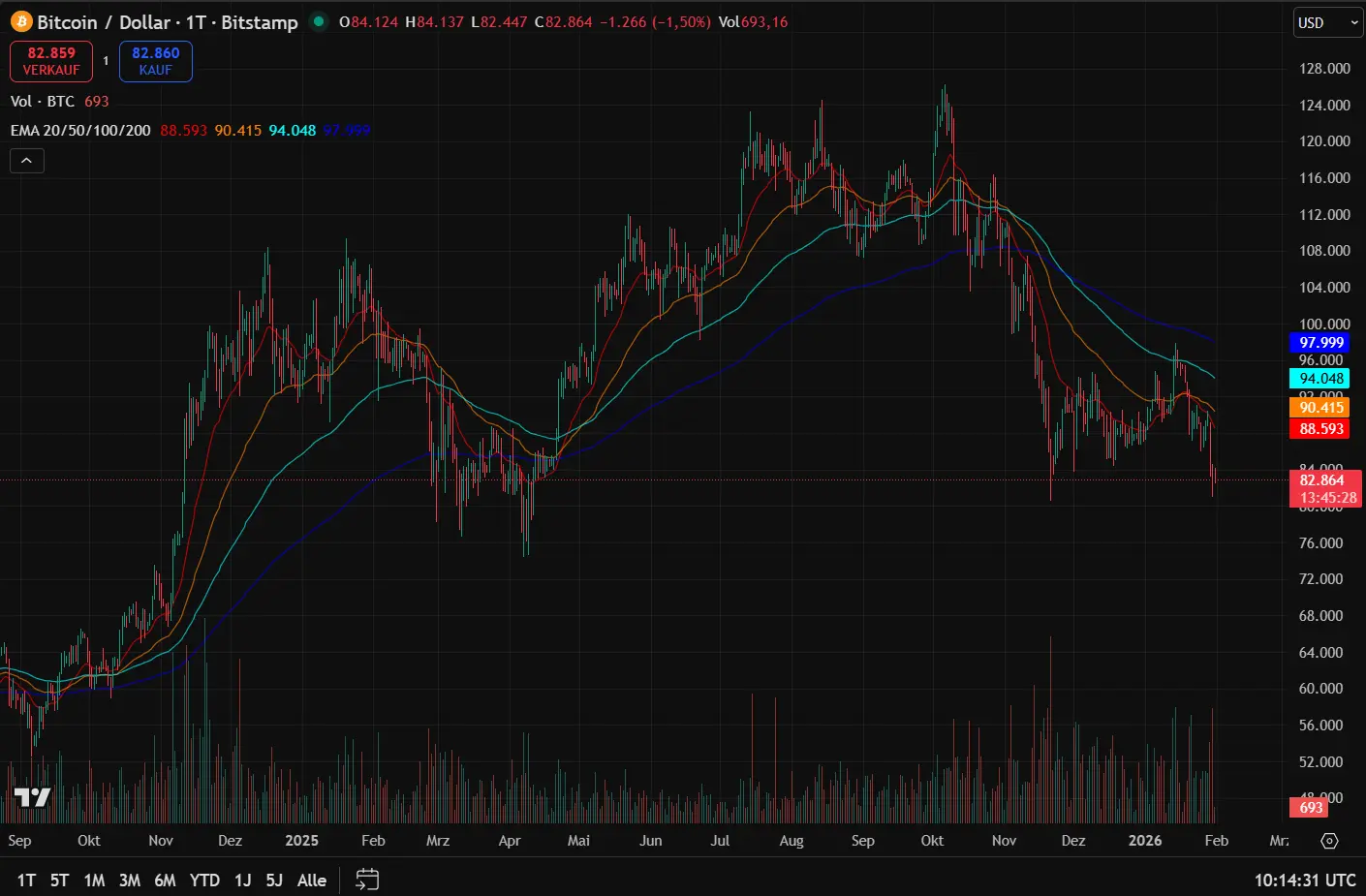
Task: Select the YTD time range
Action: [x=204, y=881]
